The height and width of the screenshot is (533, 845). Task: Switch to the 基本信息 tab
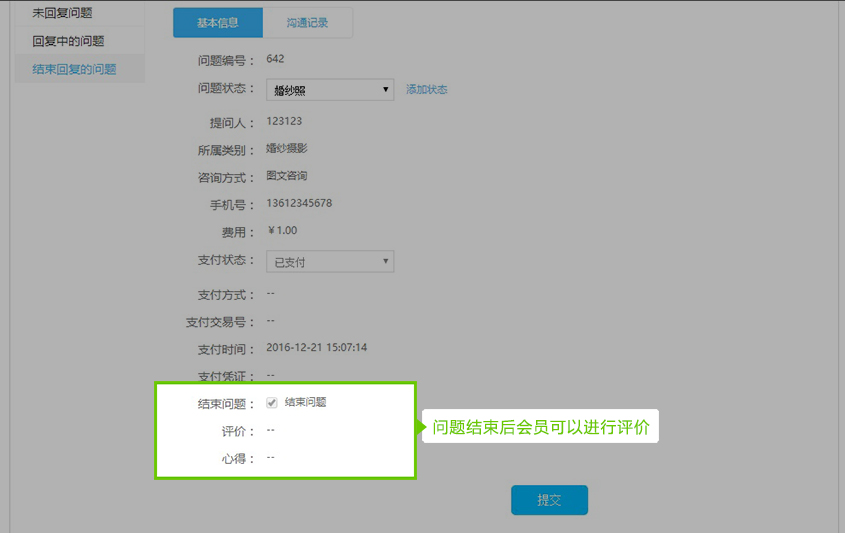tap(217, 23)
